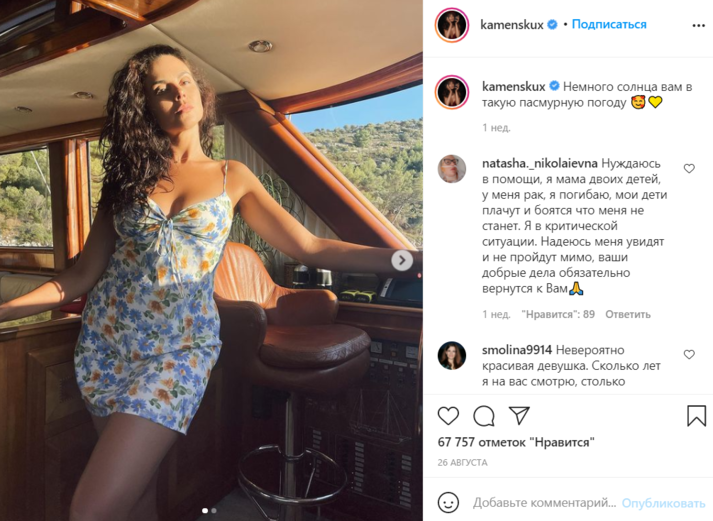Open natasha._nikolaievna's profile picture
The height and width of the screenshot is (521, 713).
pyautogui.click(x=452, y=169)
